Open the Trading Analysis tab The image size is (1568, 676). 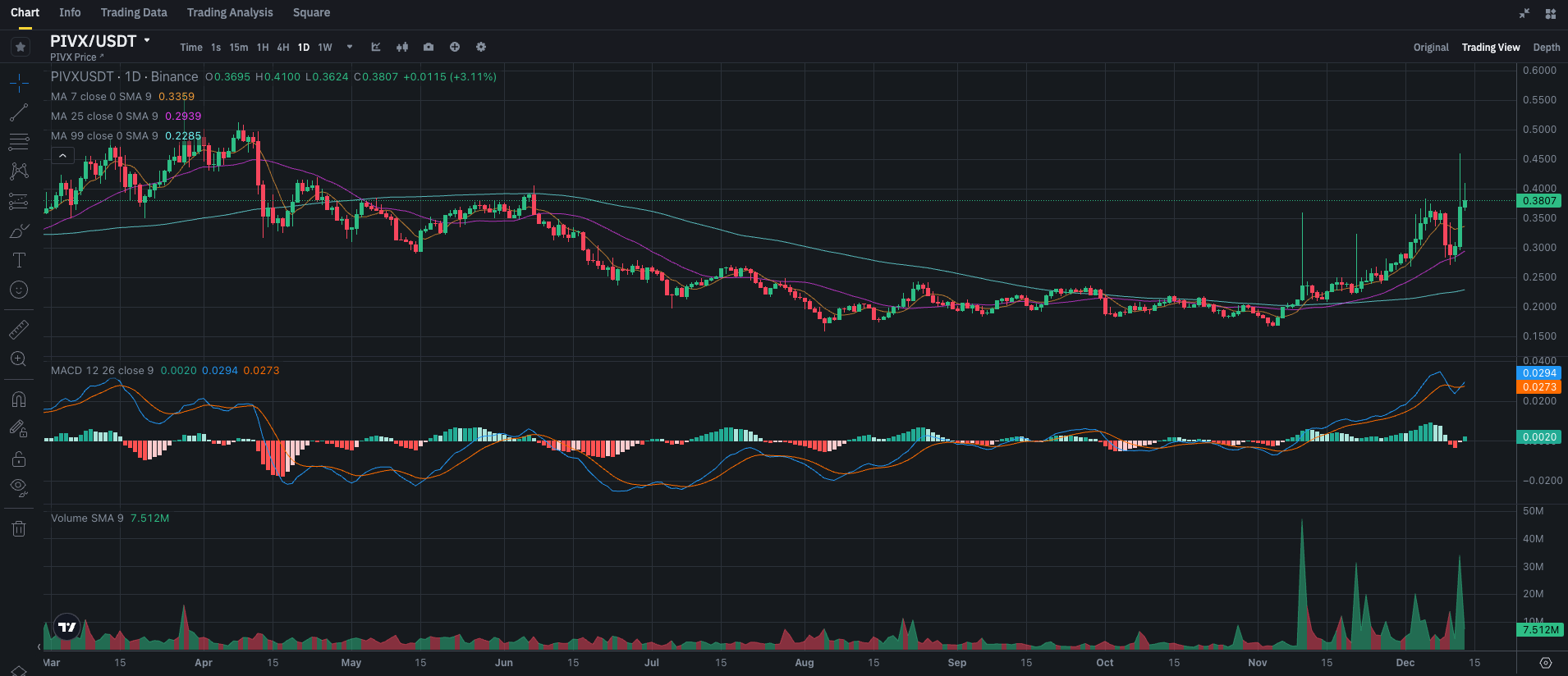click(x=230, y=12)
